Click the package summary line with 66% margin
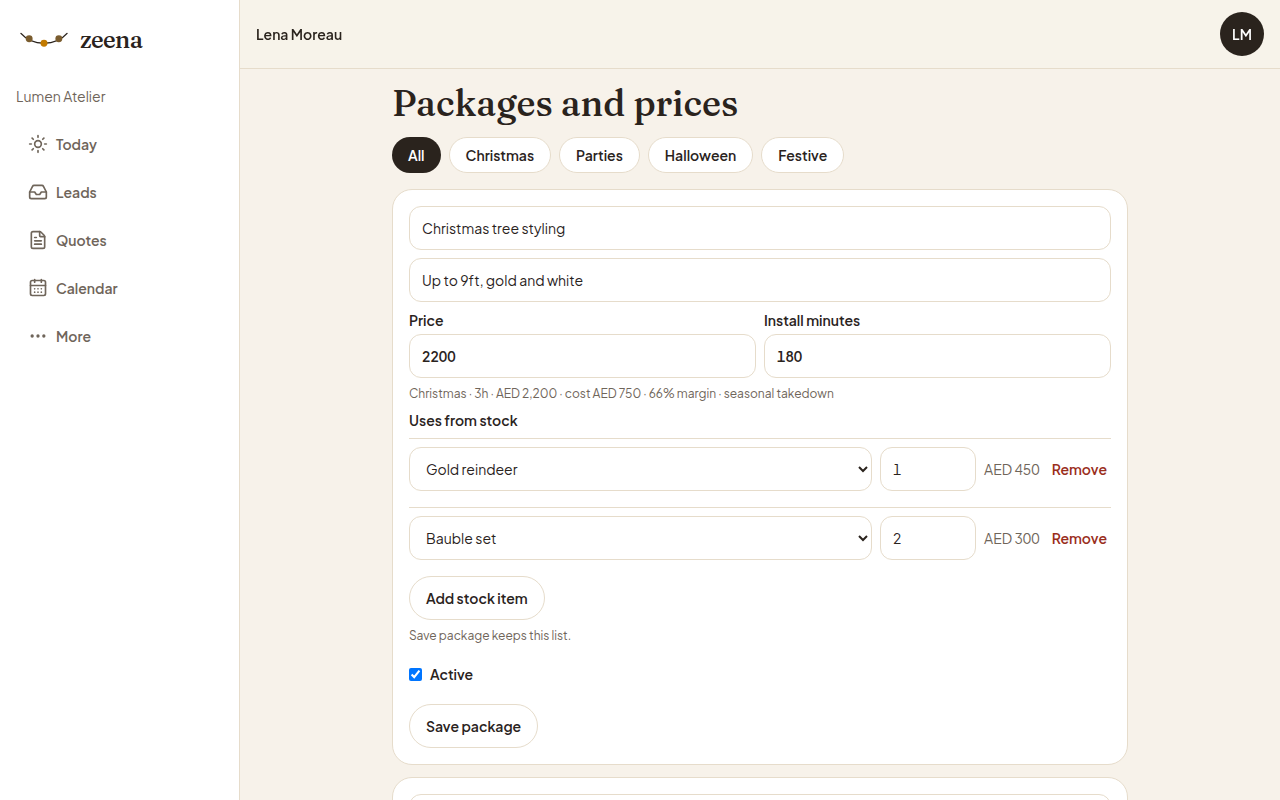The height and width of the screenshot is (800, 1280). 621,393
